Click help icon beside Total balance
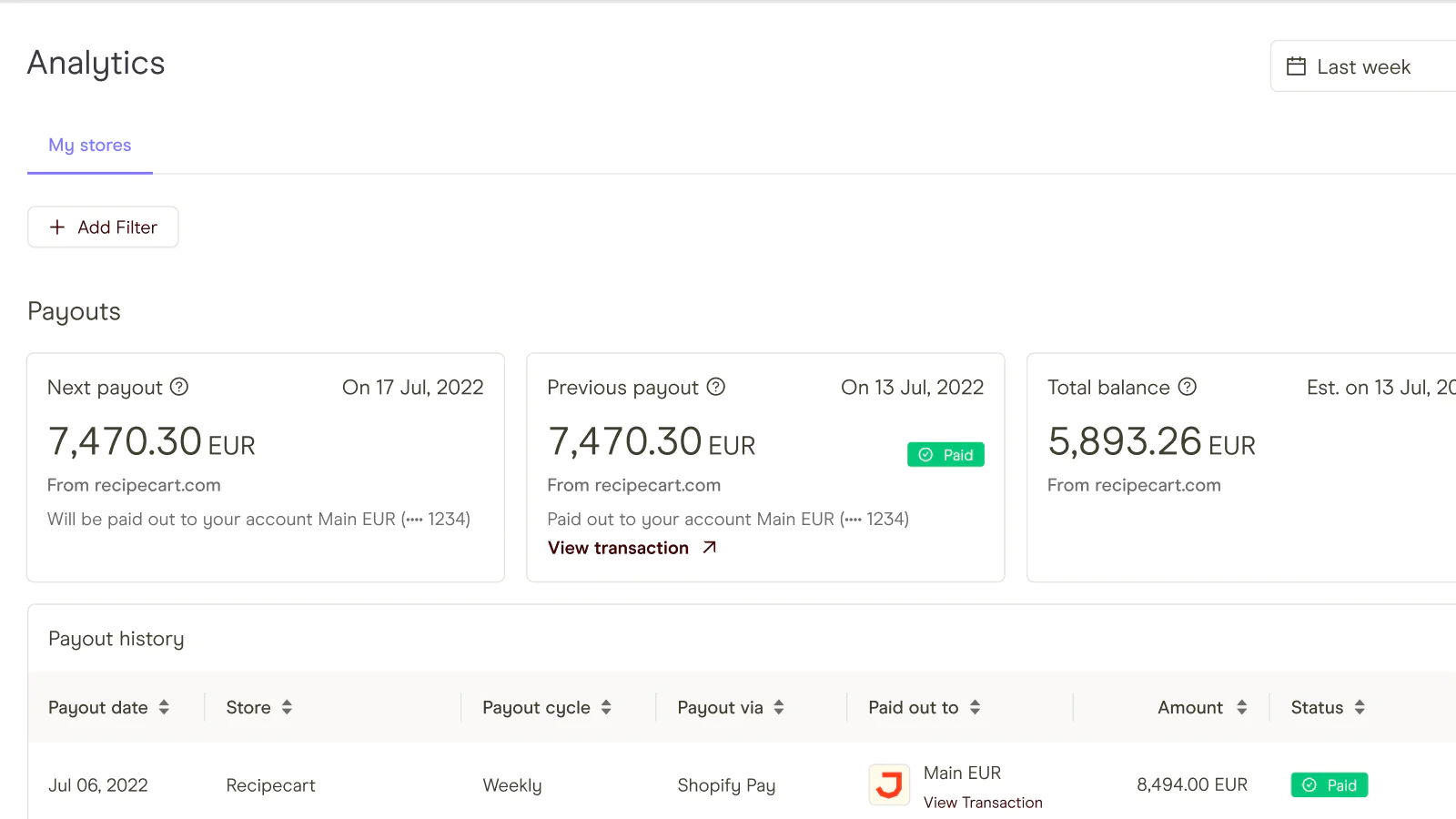 pyautogui.click(x=1188, y=387)
